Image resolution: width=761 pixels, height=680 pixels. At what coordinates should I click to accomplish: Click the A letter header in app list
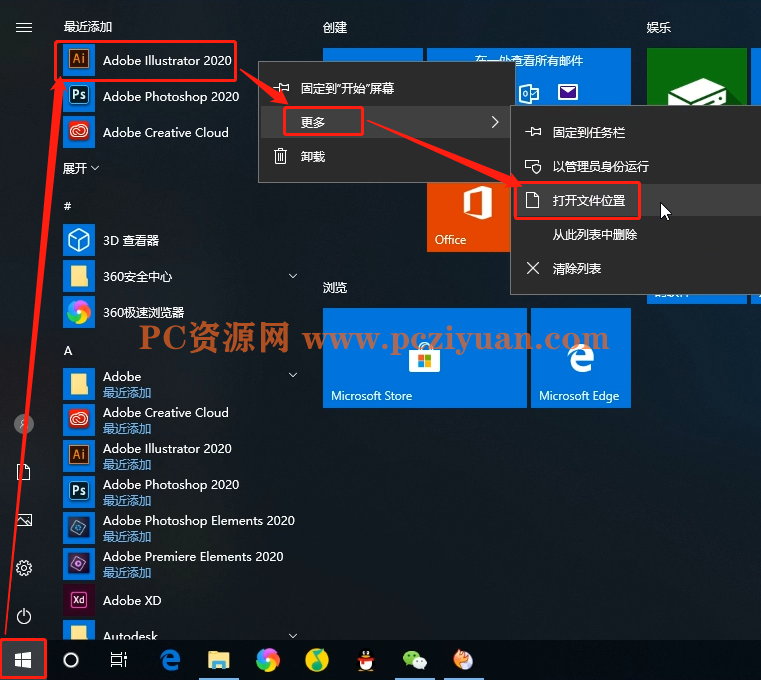(68, 350)
